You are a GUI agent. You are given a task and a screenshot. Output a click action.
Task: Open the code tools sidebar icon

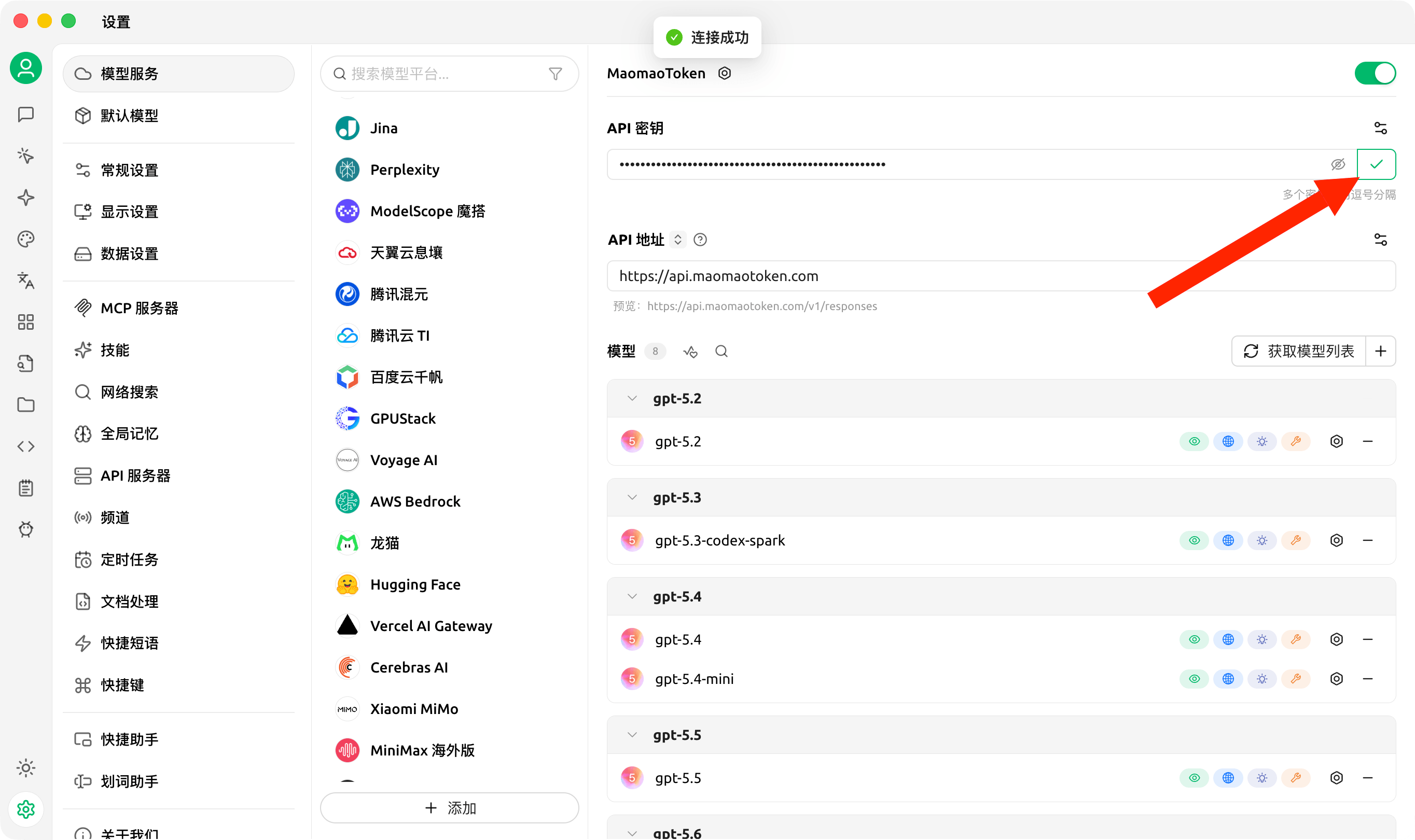click(26, 446)
